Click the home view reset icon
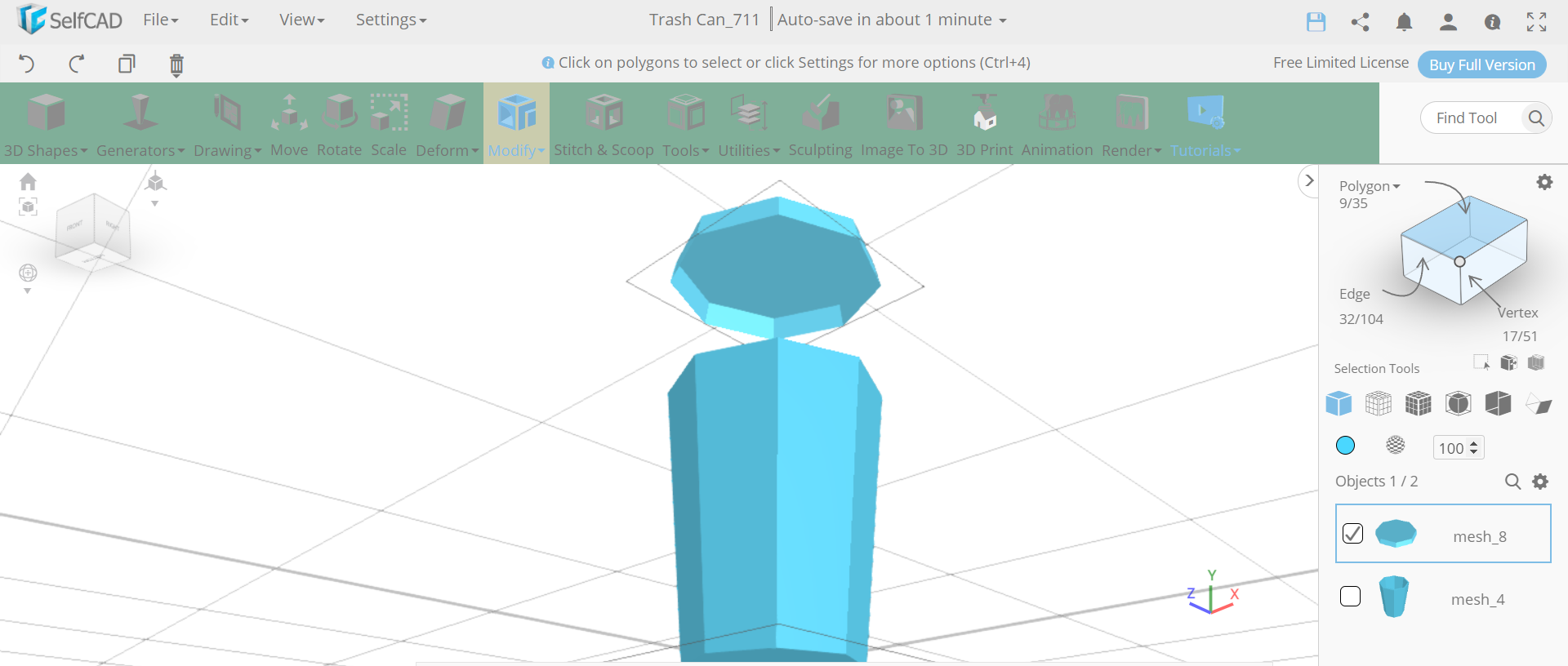 (28, 181)
